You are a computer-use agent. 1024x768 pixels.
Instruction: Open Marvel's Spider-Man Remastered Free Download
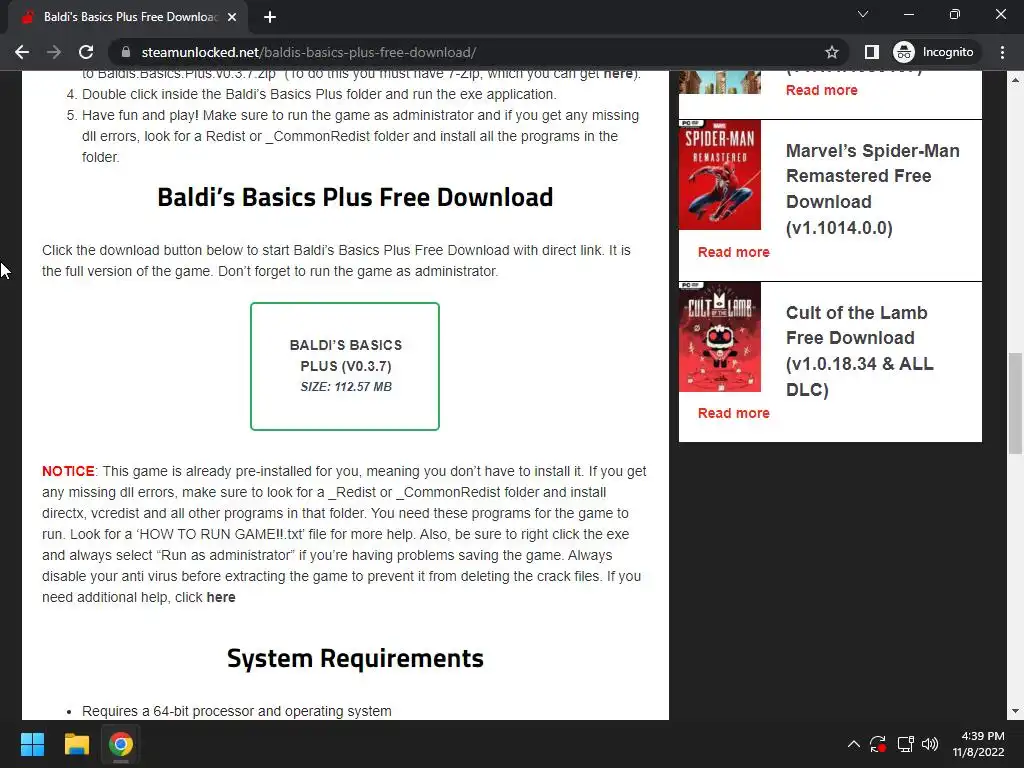pos(872,189)
